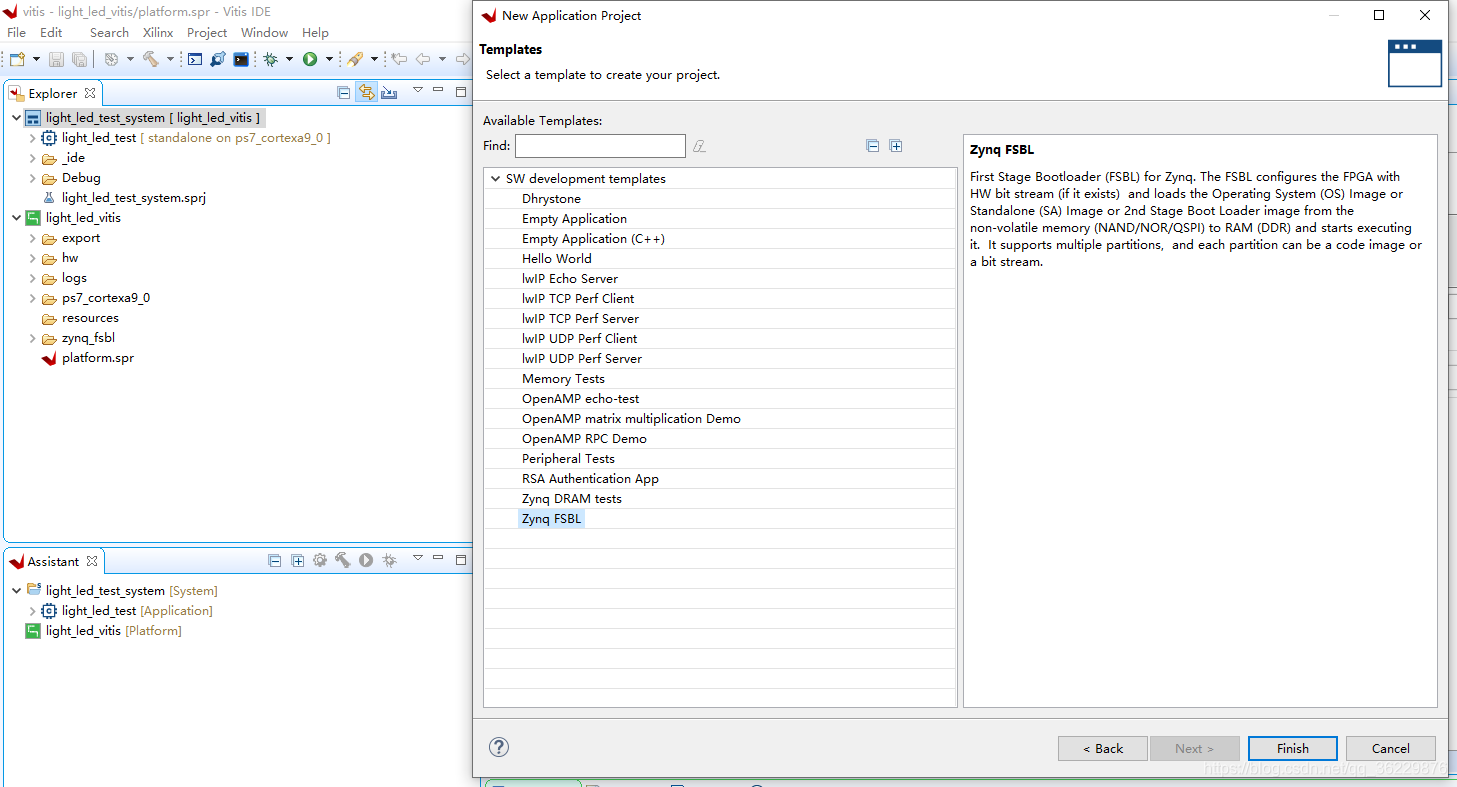The height and width of the screenshot is (787, 1457).
Task: Open the Help menu
Action: click(x=315, y=33)
